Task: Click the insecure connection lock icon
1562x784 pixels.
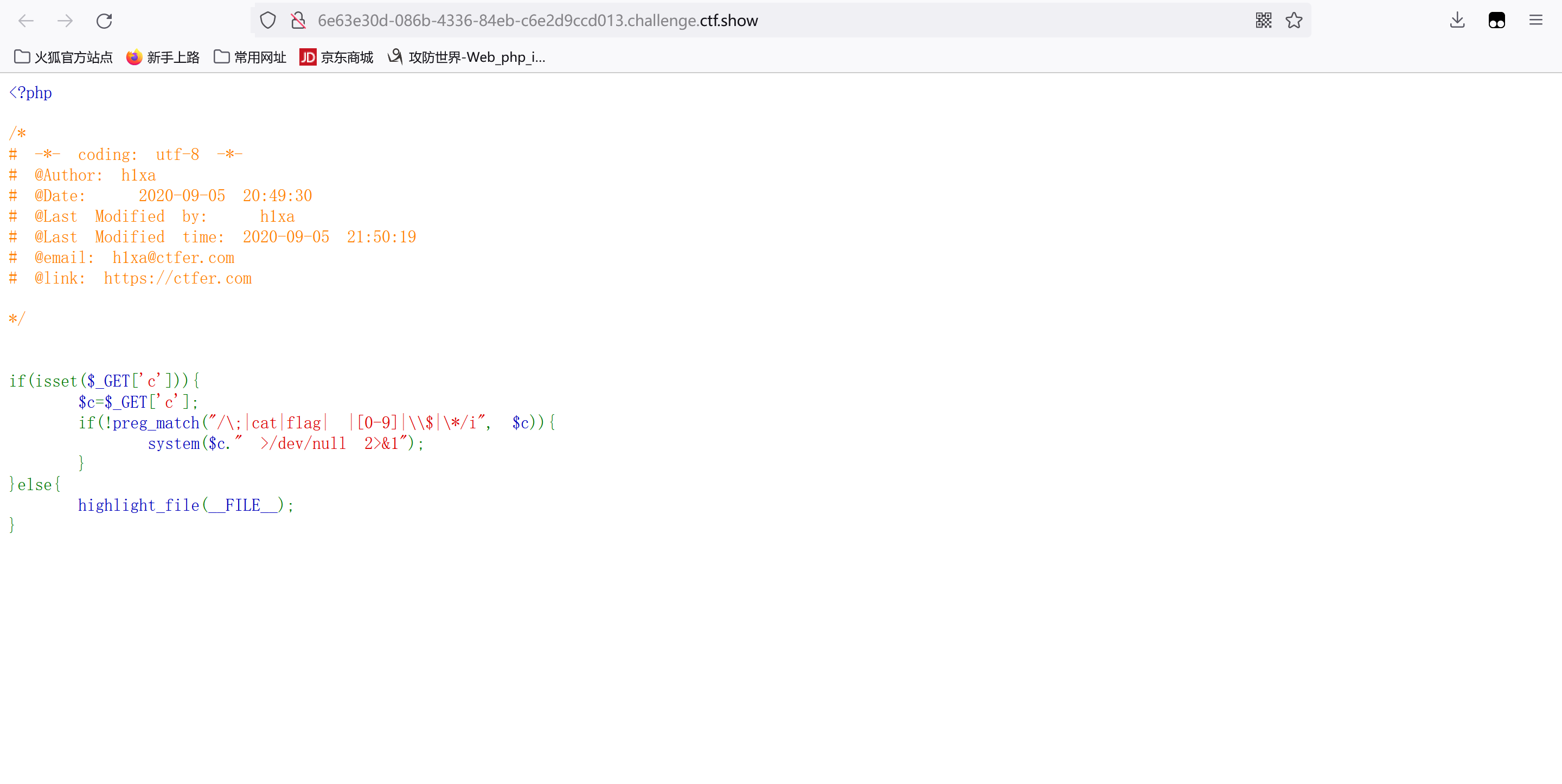Action: 298,21
